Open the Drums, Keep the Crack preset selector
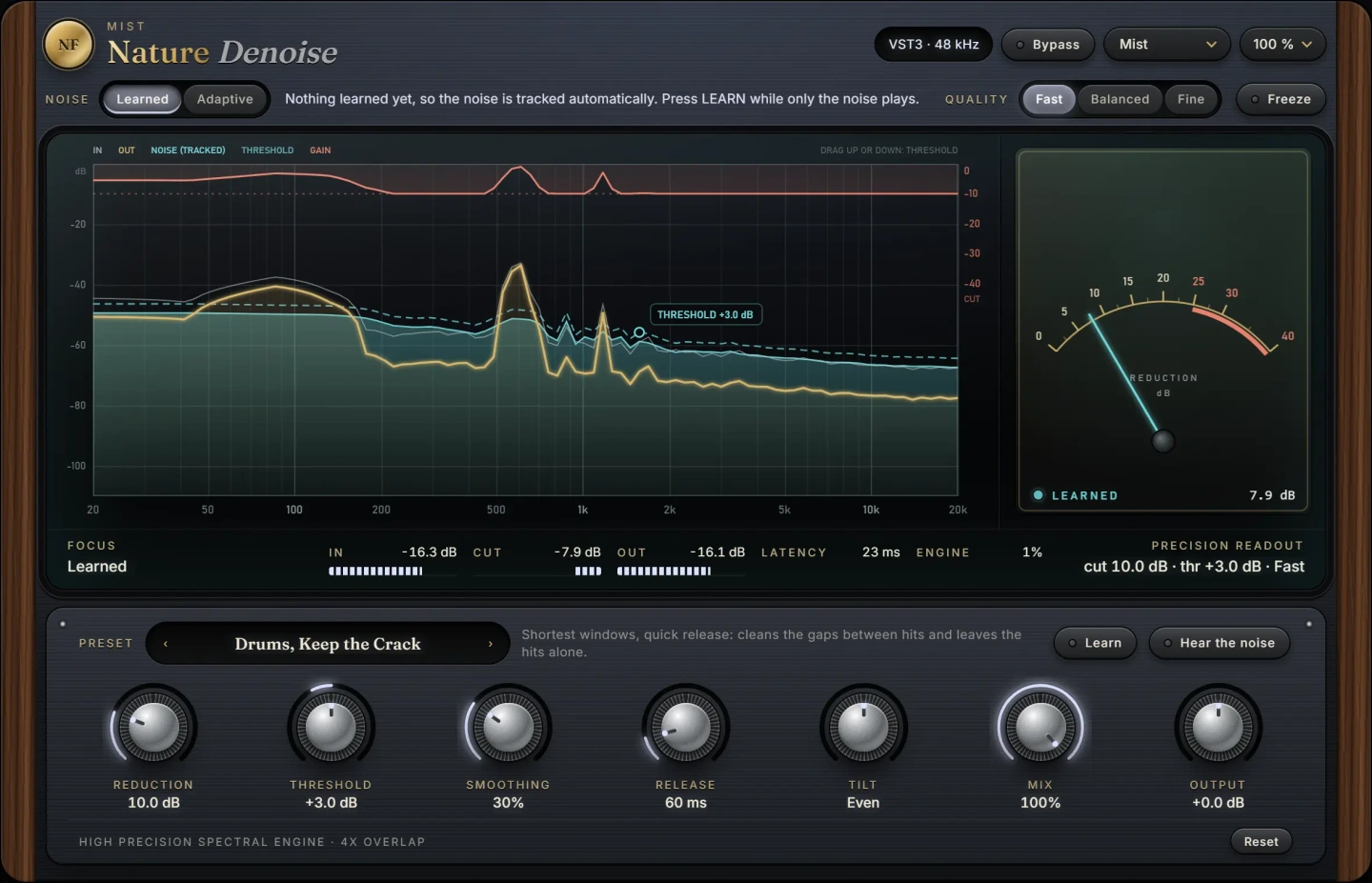 (x=328, y=644)
